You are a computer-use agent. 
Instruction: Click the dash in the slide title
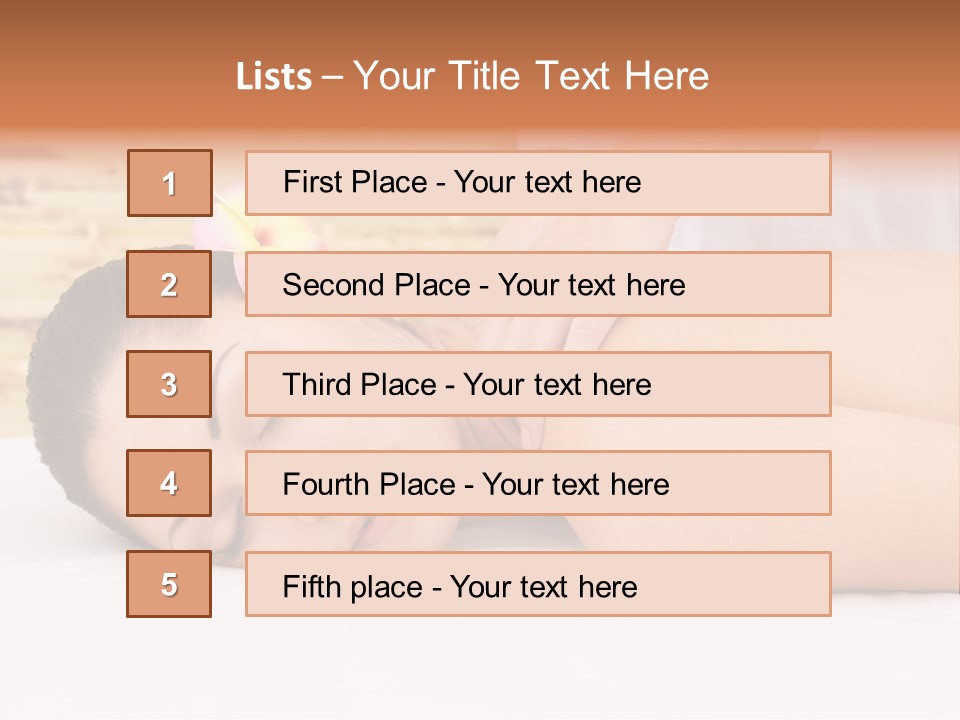click(x=332, y=77)
